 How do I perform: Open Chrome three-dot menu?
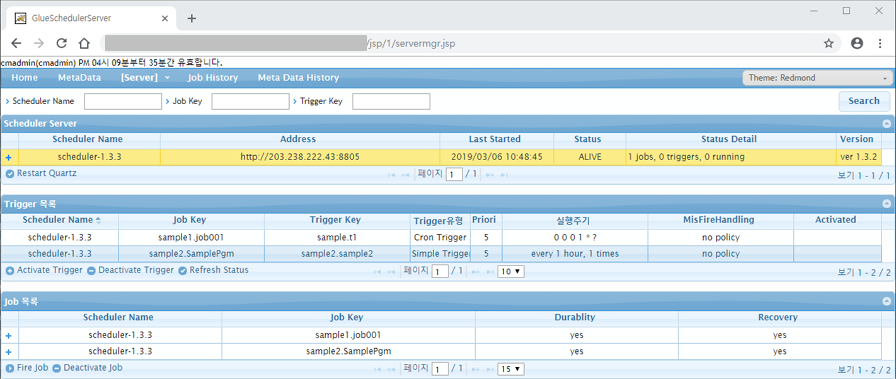(880, 43)
